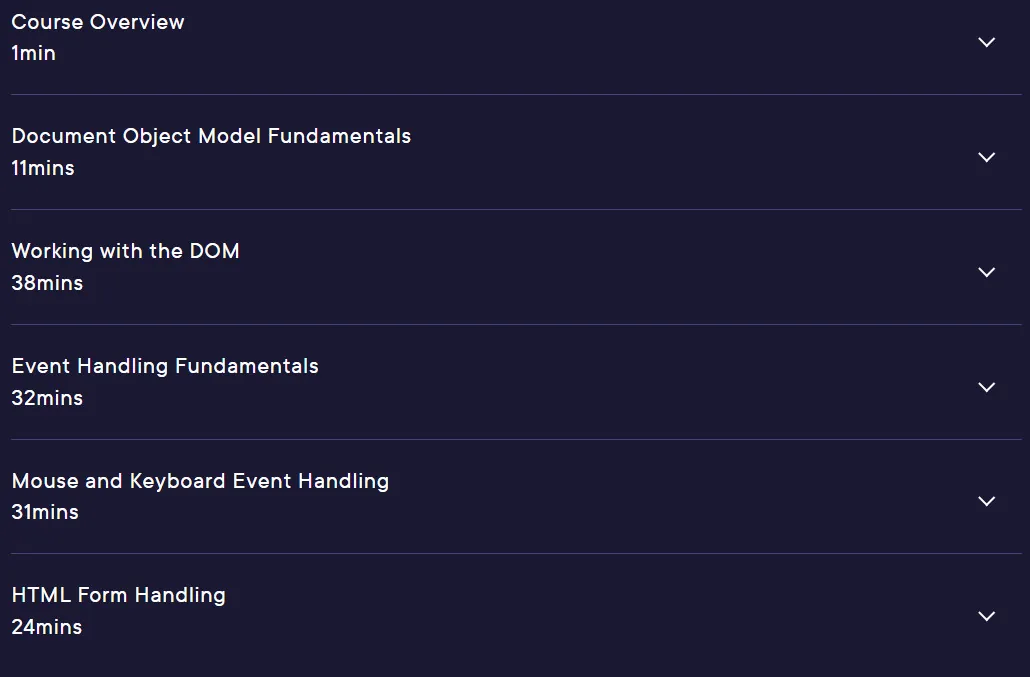Click the 11mins duration text
This screenshot has height=677, width=1030.
tap(43, 168)
